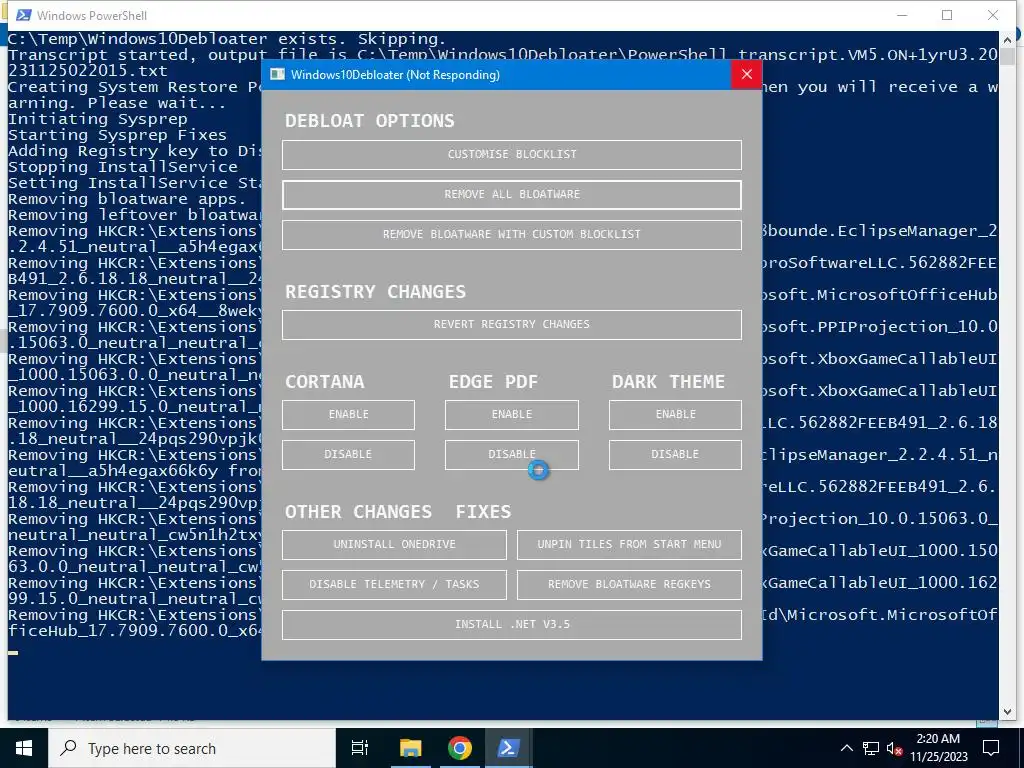Image resolution: width=1024 pixels, height=768 pixels.
Task: Click the DARK THEME label
Action: pyautogui.click(x=668, y=382)
